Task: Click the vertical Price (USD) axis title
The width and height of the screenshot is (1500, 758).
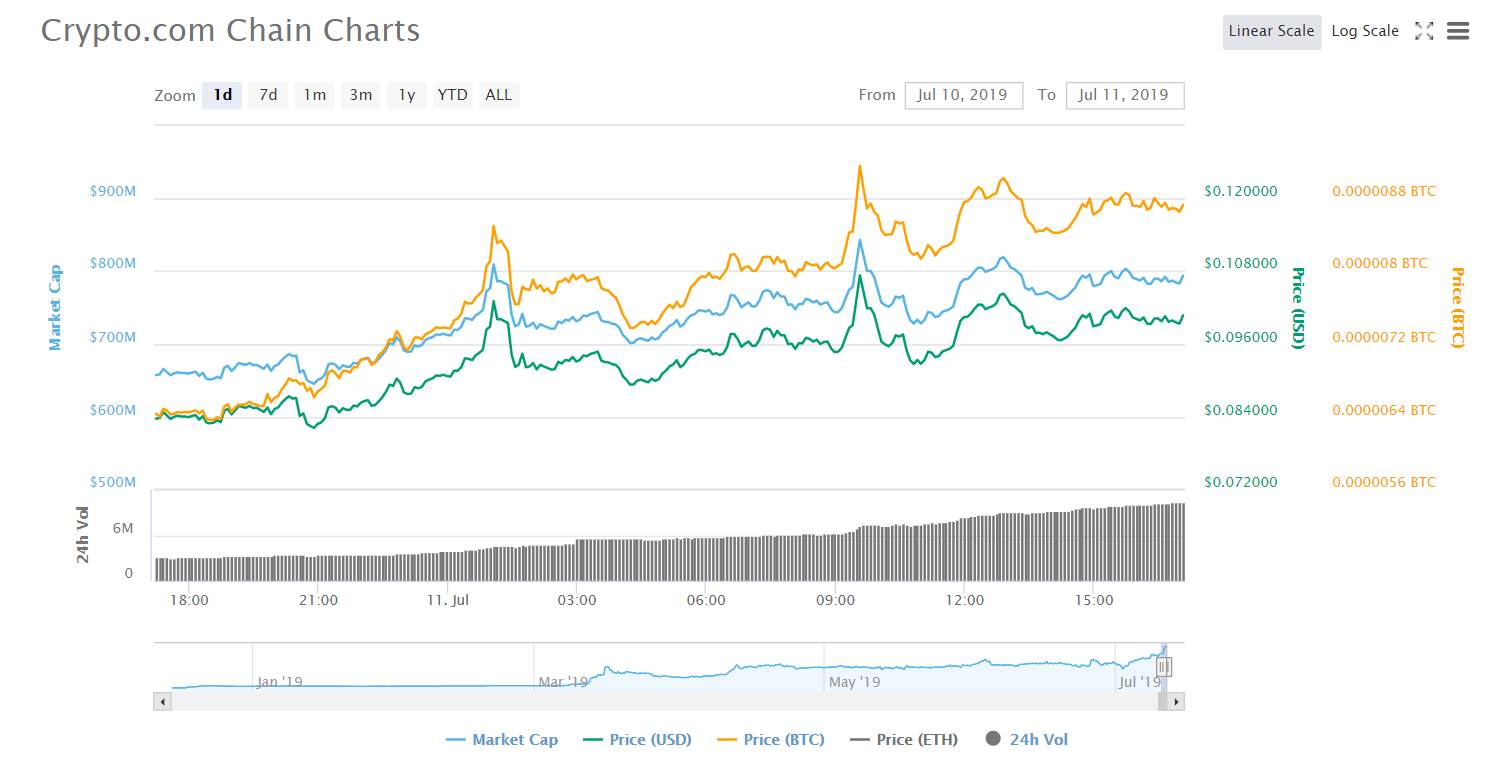Action: point(1299,308)
